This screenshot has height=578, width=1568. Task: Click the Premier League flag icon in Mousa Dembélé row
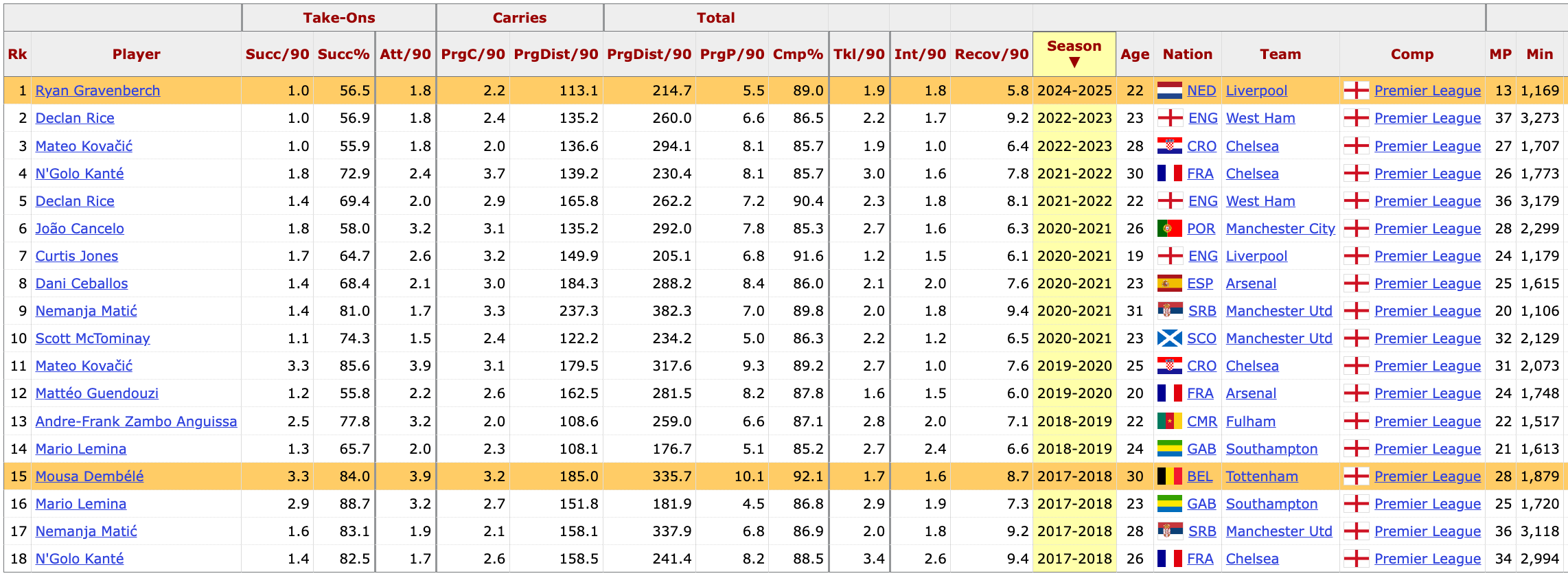(x=1356, y=476)
